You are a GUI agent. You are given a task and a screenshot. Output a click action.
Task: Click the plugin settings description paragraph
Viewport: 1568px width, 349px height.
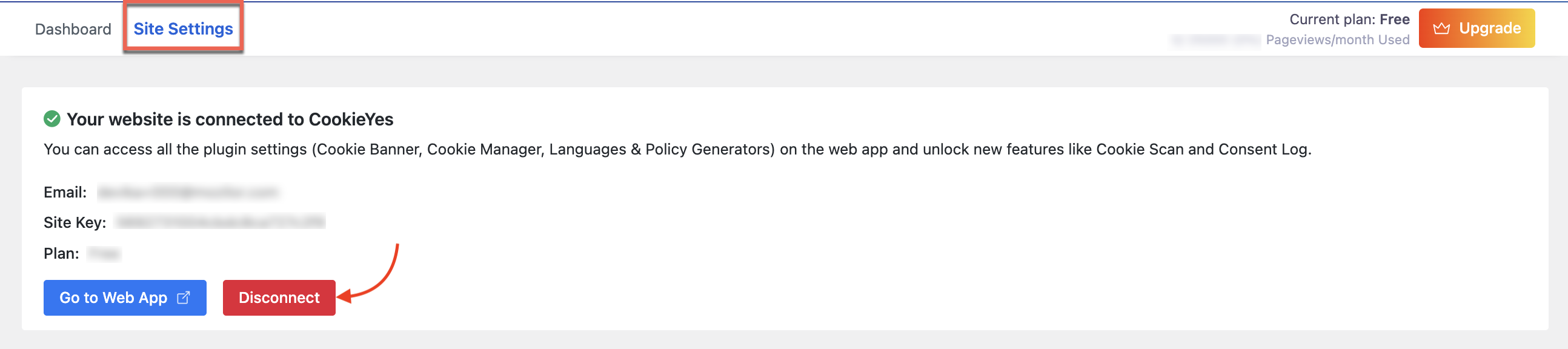click(677, 149)
